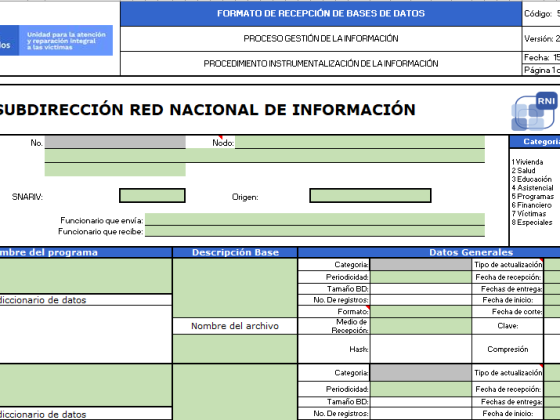Click the Versión cell
Viewport: 560px width, 420px height.
coord(541,39)
